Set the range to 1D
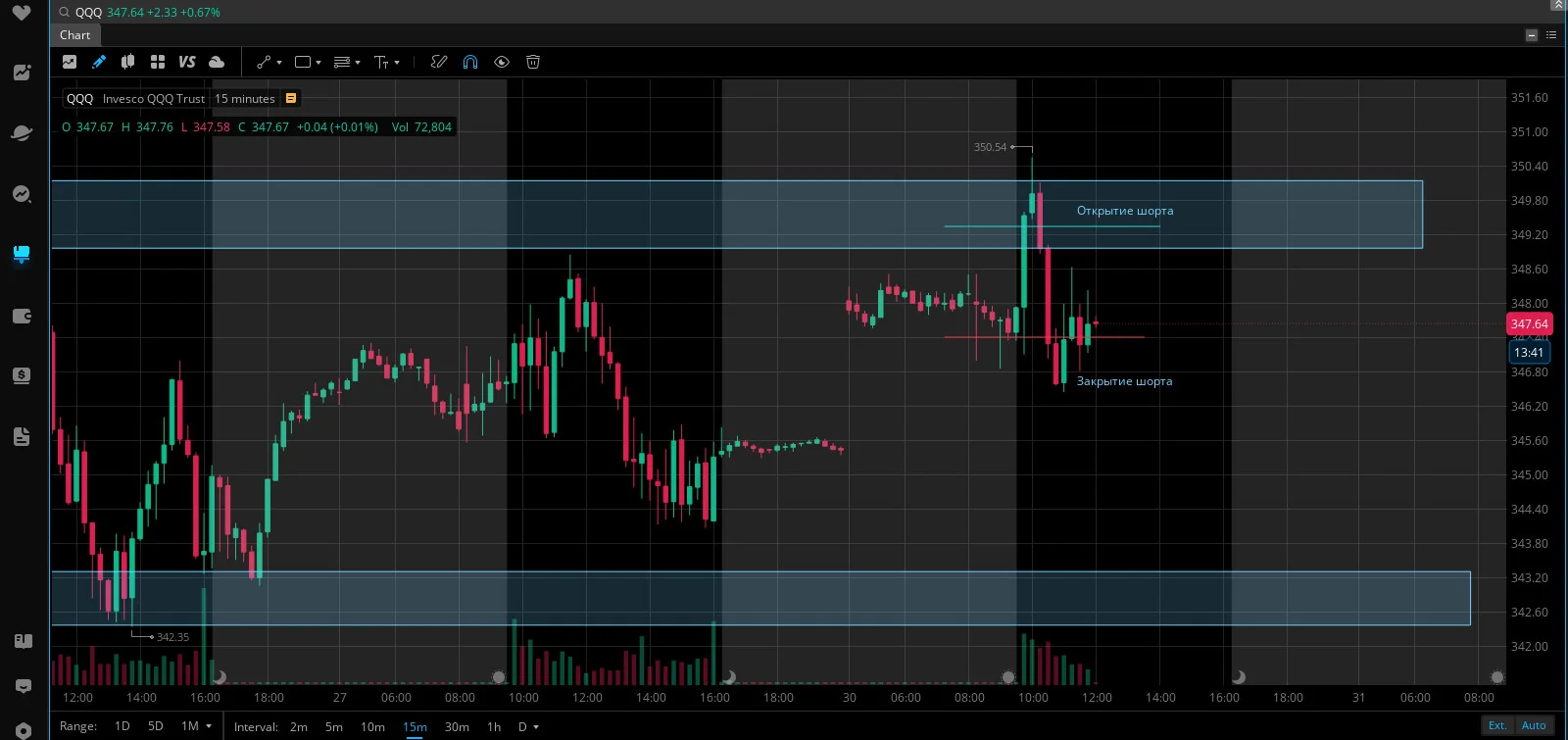Image resolution: width=1568 pixels, height=740 pixels. point(122,726)
